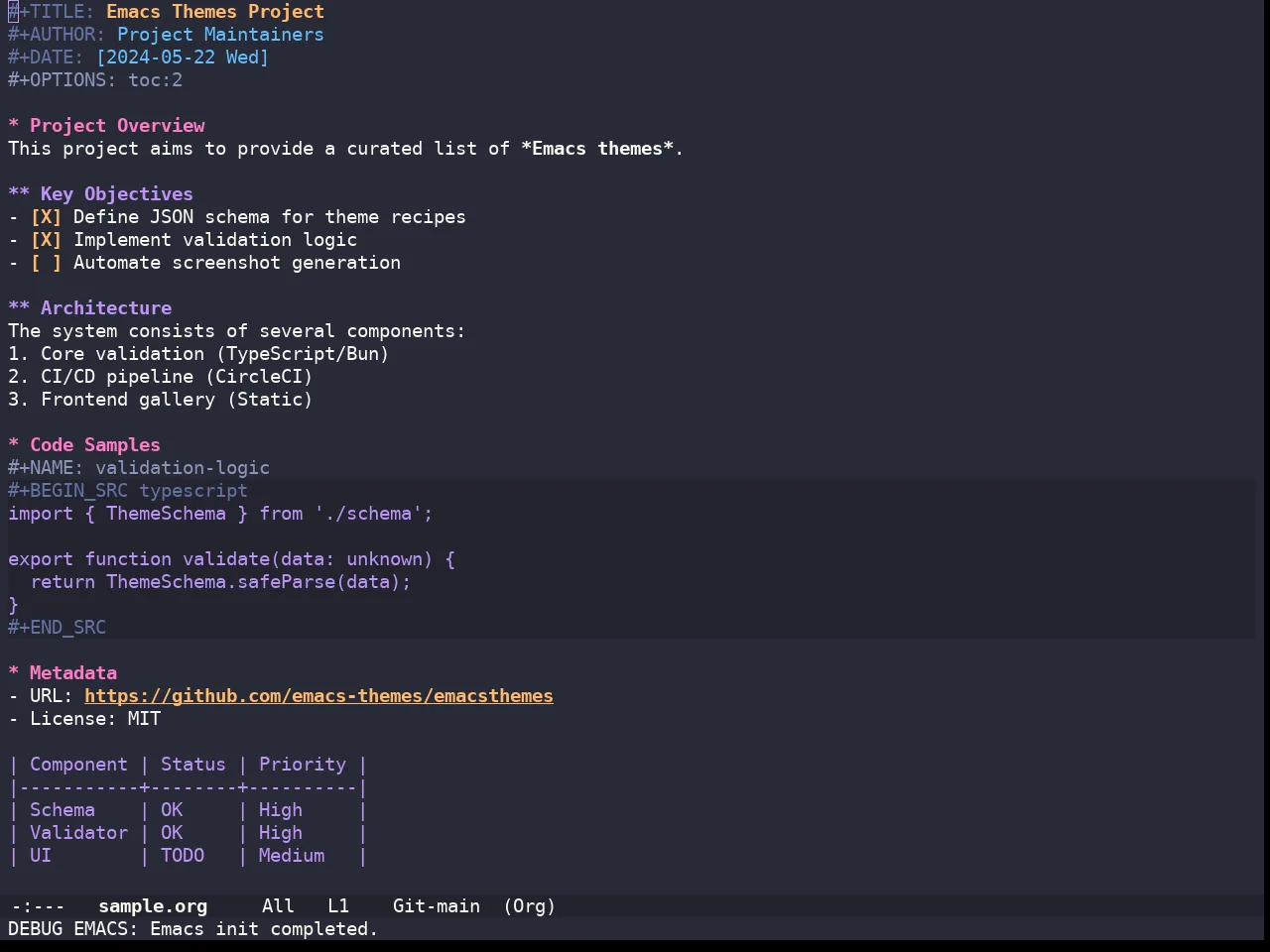Collapse the Architecture subheading
The width and height of the screenshot is (1270, 952).
(19, 308)
